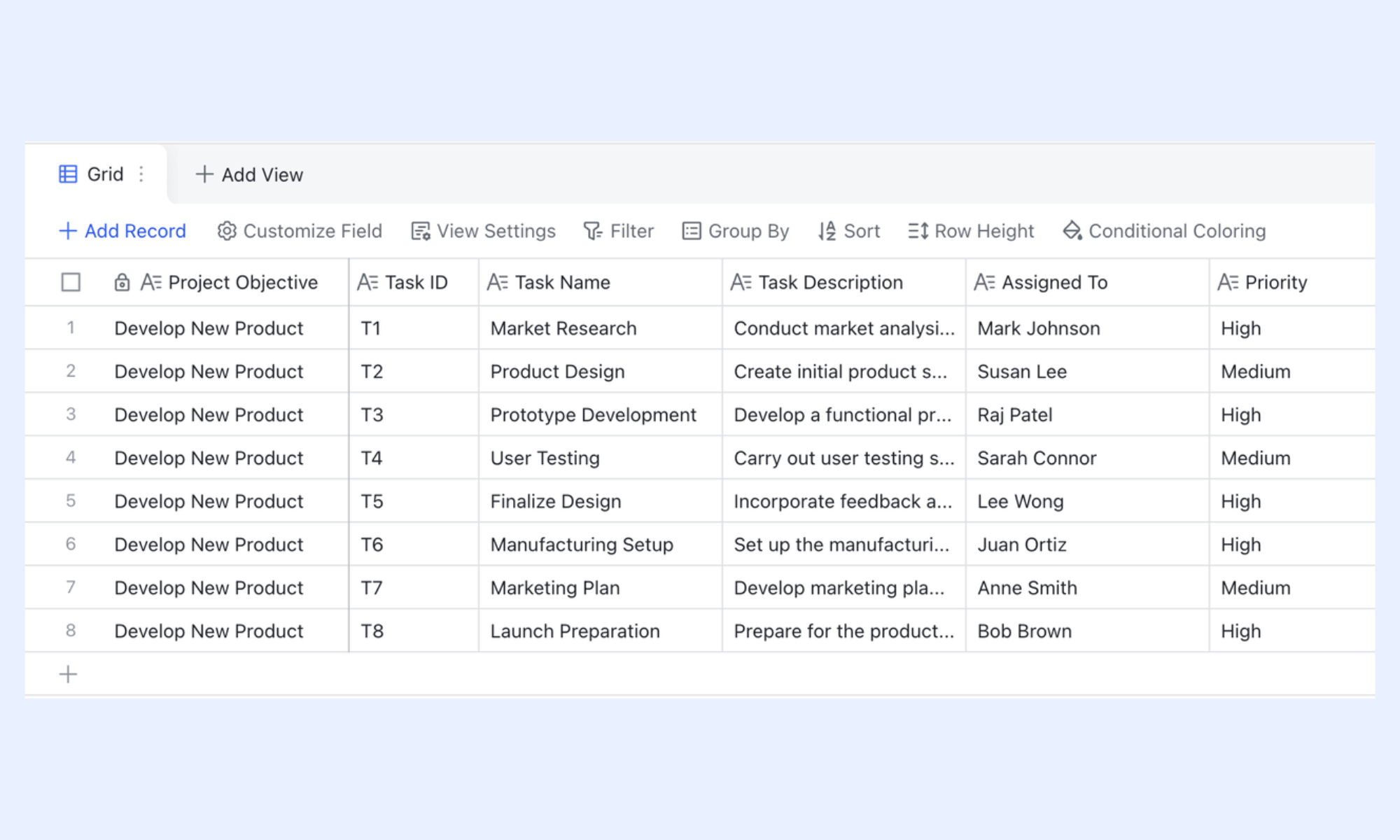This screenshot has width=1400, height=840.
Task: Click the Carry out user testing cell
Action: point(844,458)
